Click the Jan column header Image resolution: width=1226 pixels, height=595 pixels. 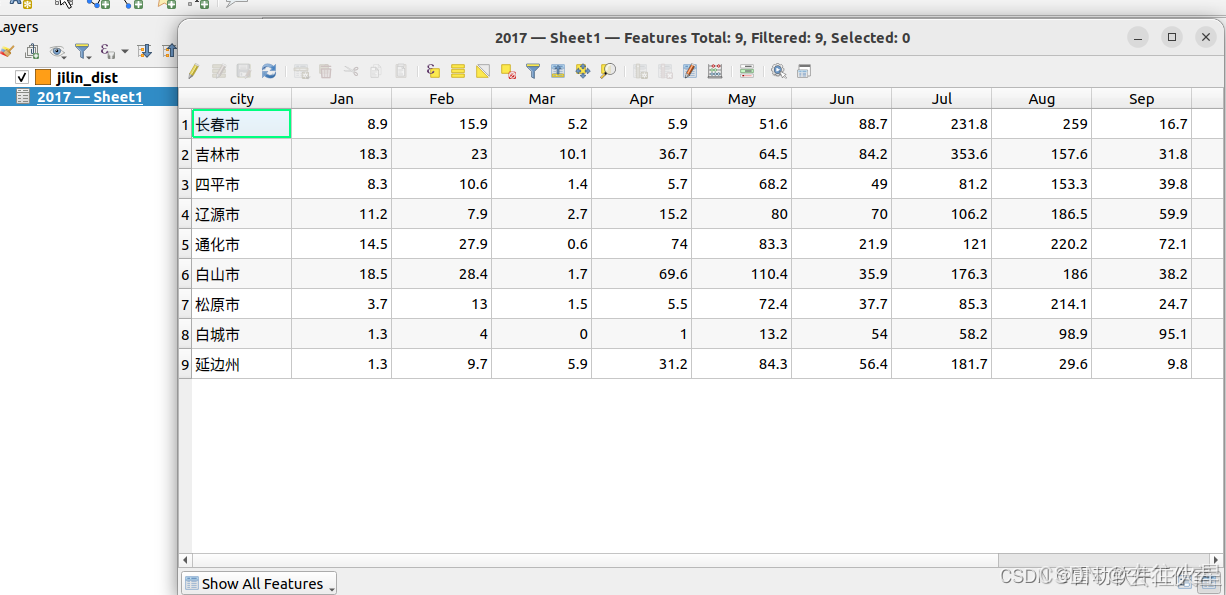342,98
